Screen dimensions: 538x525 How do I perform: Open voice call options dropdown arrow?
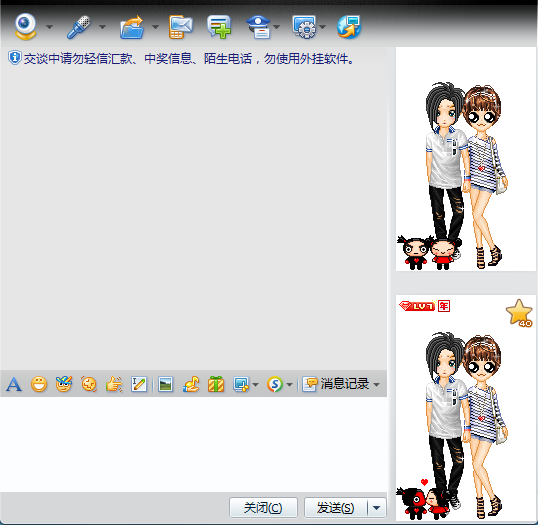102,27
